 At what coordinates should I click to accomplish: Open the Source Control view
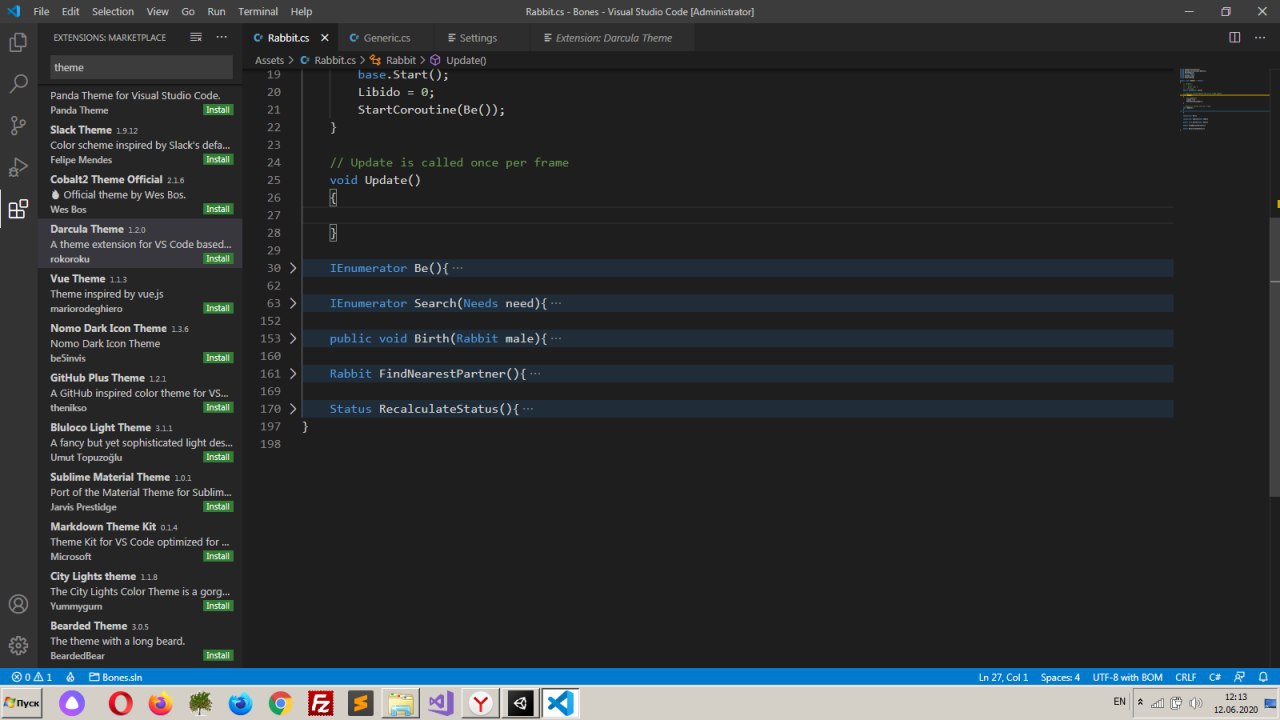click(18, 126)
